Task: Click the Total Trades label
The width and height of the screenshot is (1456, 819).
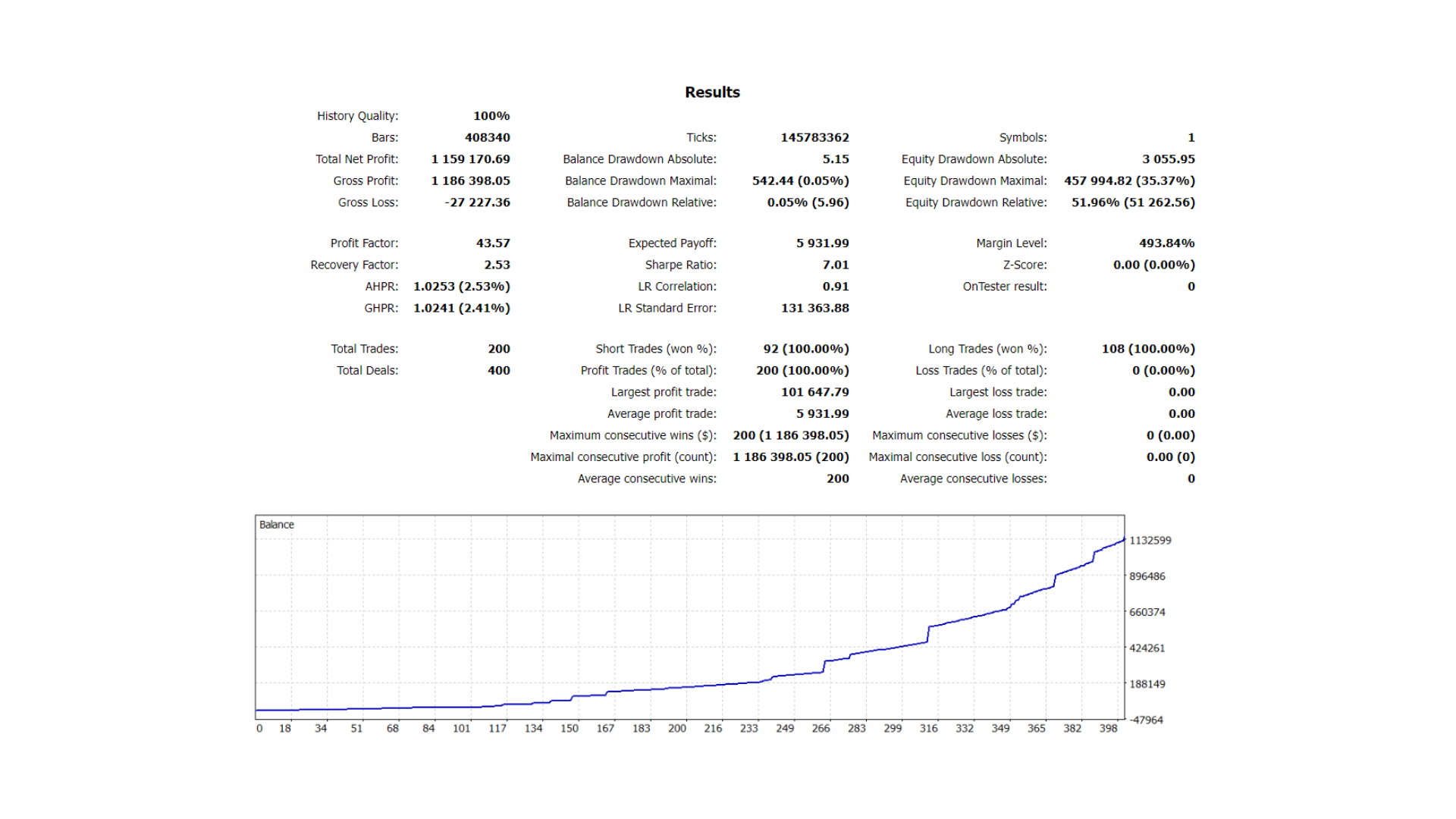Action: coord(364,349)
